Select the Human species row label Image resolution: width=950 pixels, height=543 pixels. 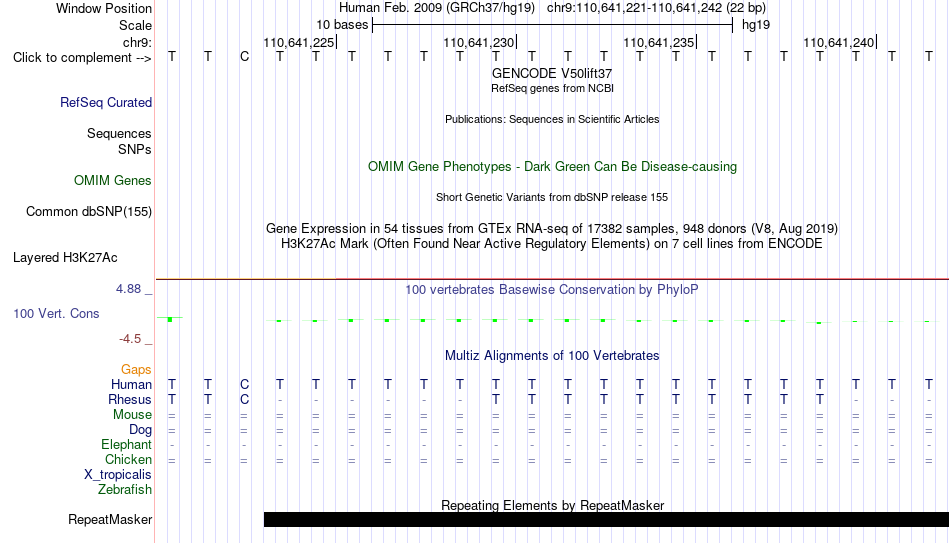click(x=131, y=384)
